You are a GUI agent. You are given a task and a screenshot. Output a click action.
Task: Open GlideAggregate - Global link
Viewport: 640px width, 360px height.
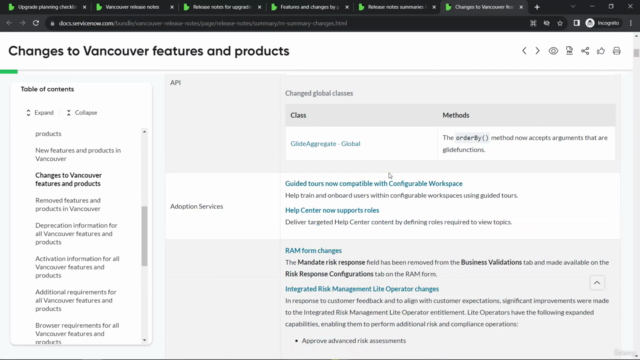(325, 144)
